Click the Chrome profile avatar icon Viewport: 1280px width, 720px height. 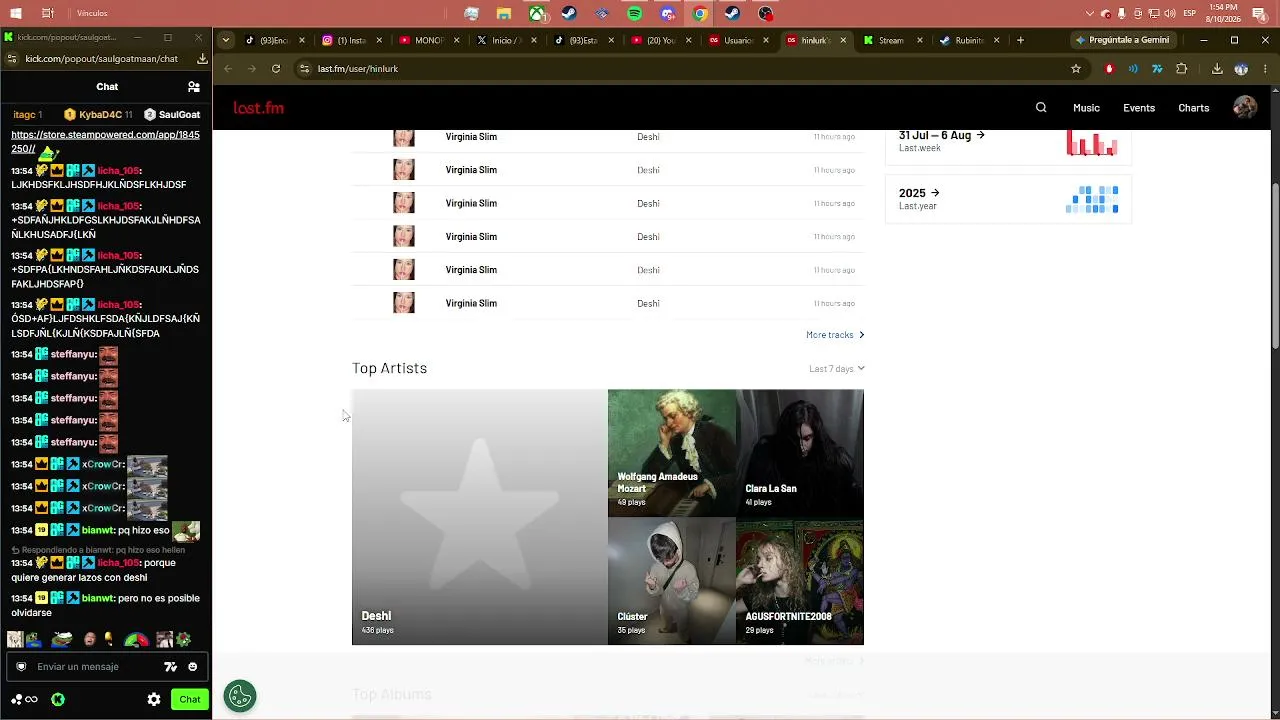click(1241, 69)
